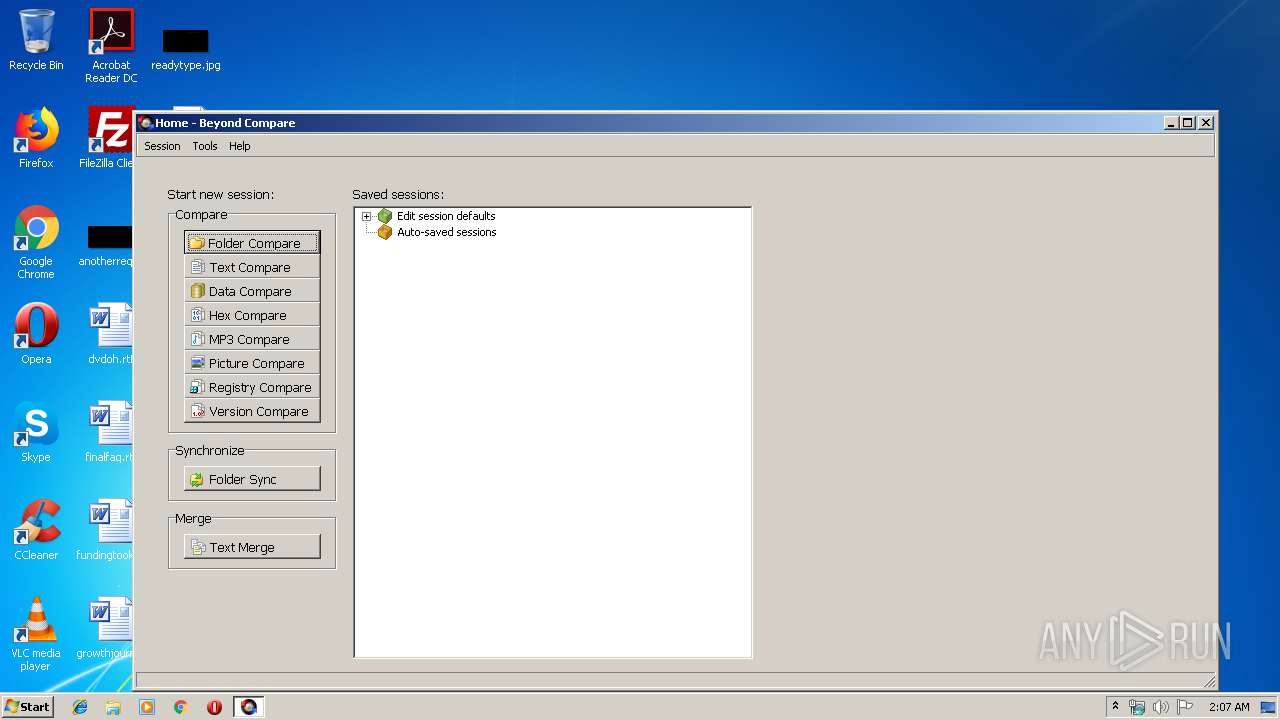
Task: Open the Action Center flag icon
Action: pyautogui.click(x=1185, y=707)
